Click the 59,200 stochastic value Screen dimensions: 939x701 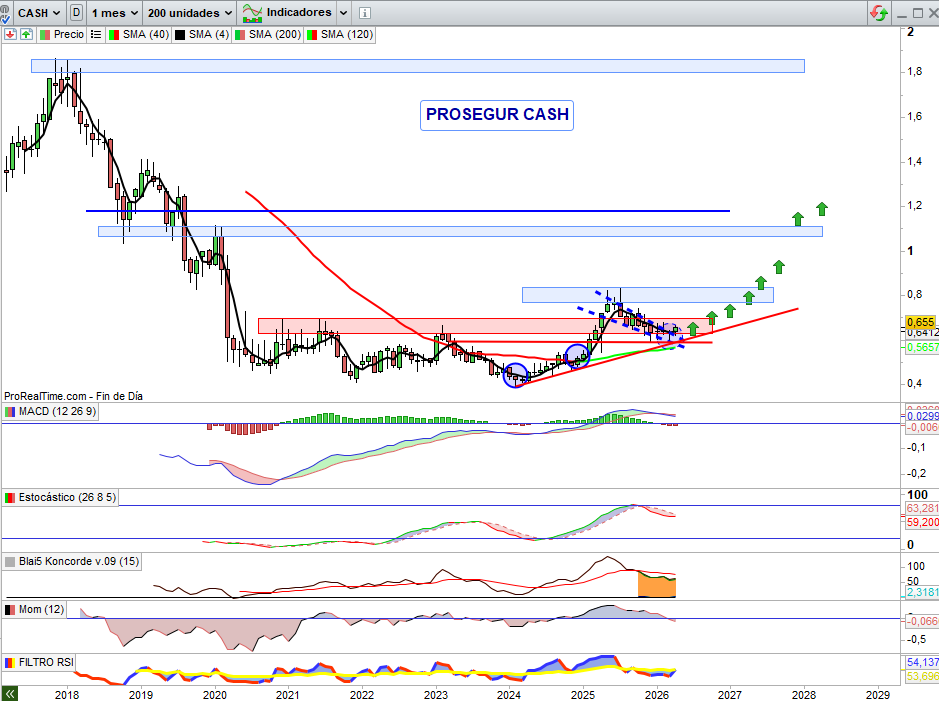pos(922,523)
